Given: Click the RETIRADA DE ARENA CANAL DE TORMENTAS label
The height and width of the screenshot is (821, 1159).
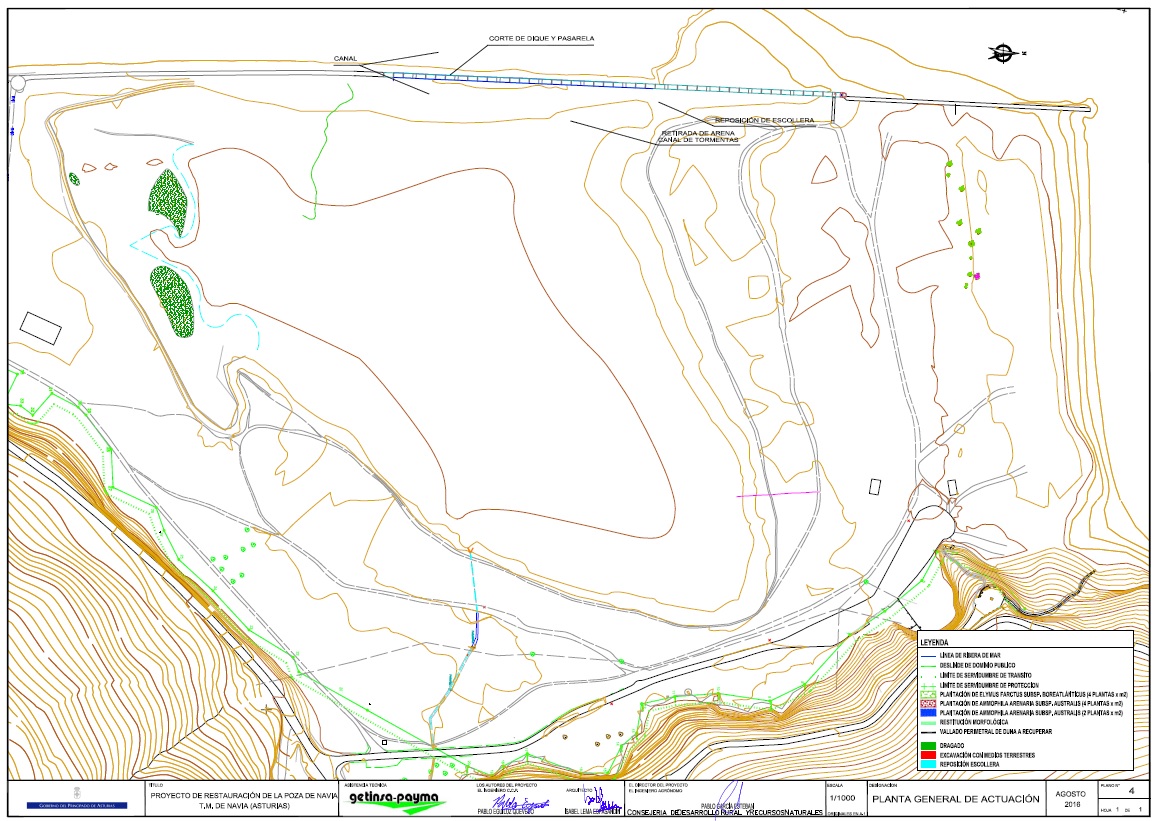Looking at the screenshot, I should coord(698,137).
